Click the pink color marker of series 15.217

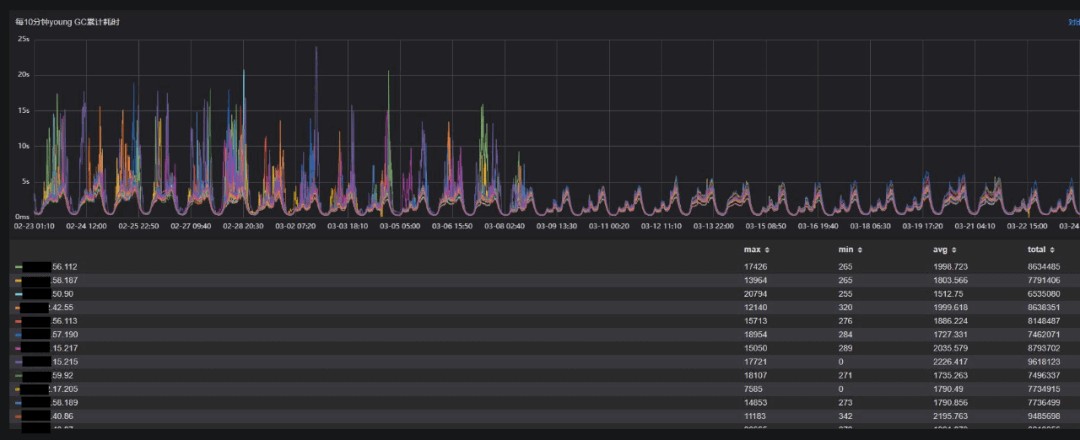click(x=19, y=348)
